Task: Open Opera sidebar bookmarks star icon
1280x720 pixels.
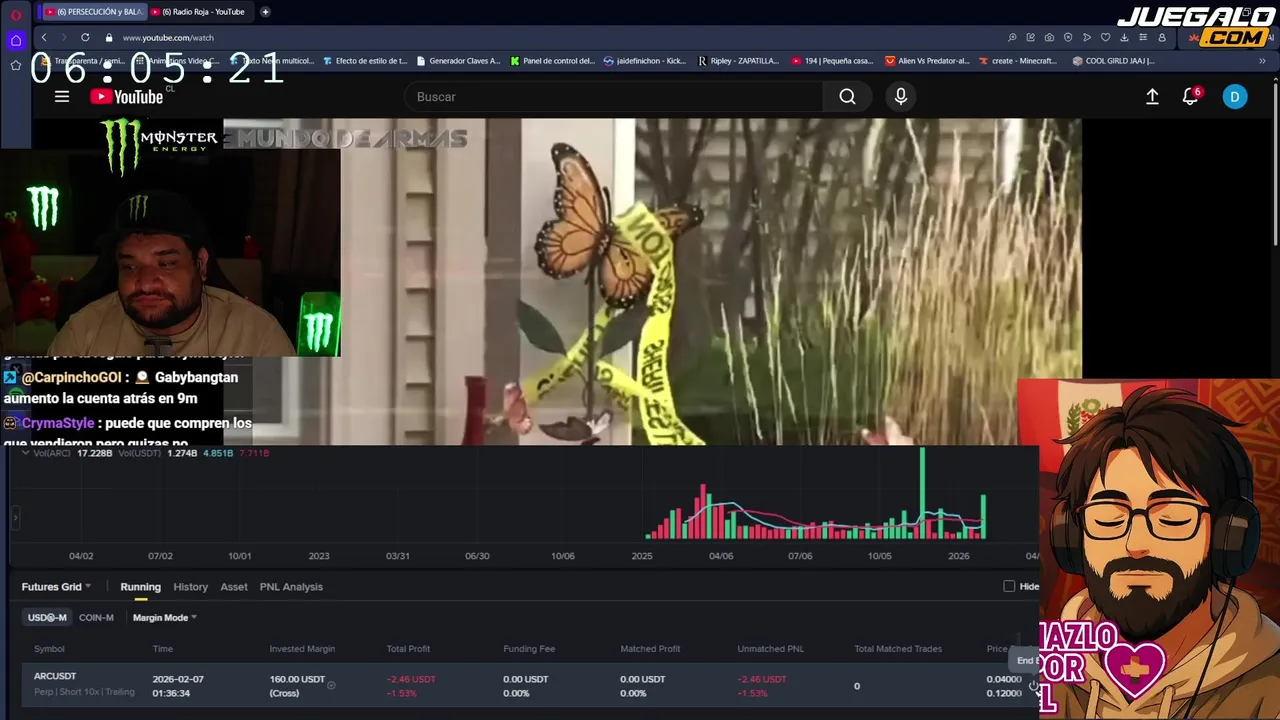Action: [15, 65]
